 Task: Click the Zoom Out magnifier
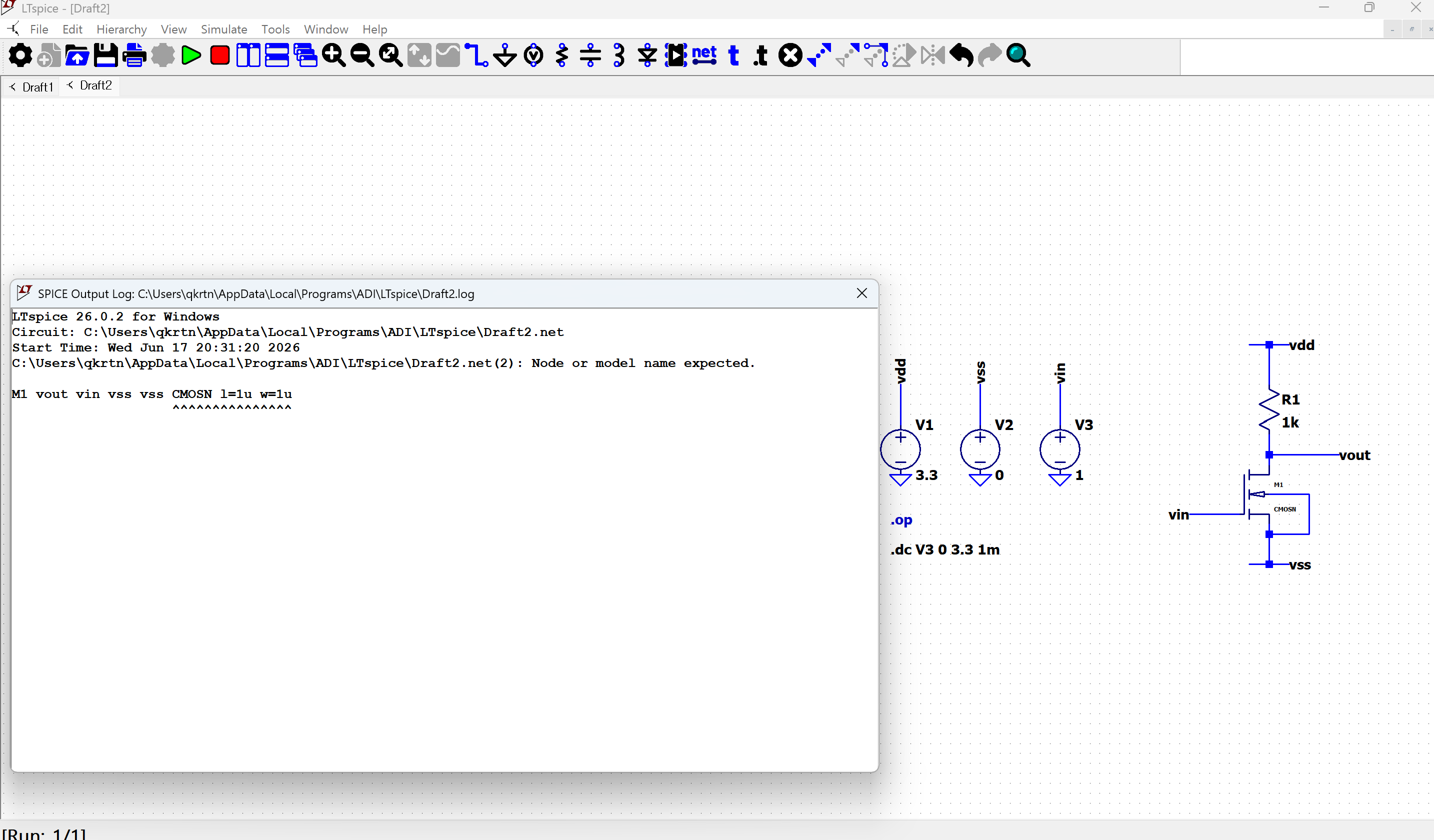pyautogui.click(x=362, y=55)
